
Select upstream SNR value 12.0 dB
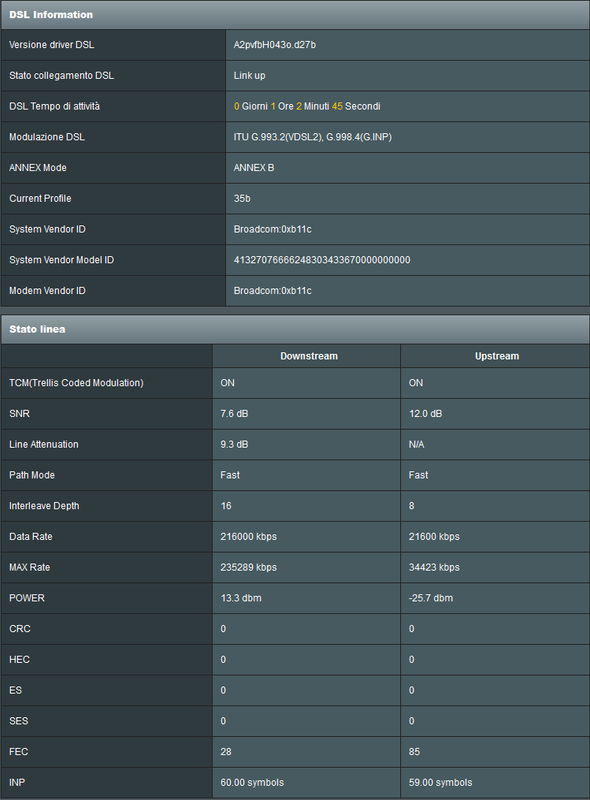click(x=425, y=413)
